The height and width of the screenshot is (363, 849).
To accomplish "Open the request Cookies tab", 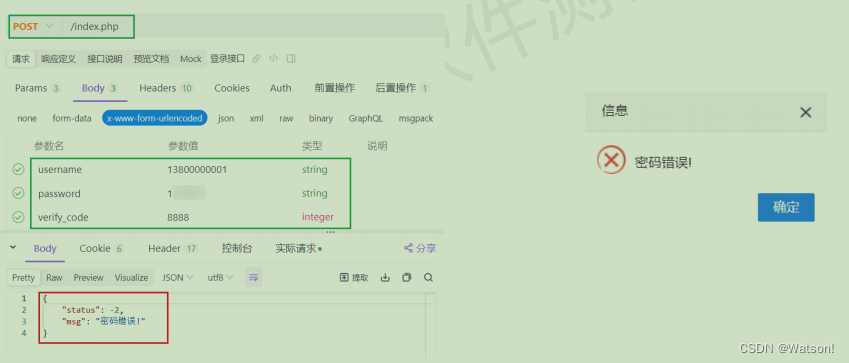I will 232,88.
